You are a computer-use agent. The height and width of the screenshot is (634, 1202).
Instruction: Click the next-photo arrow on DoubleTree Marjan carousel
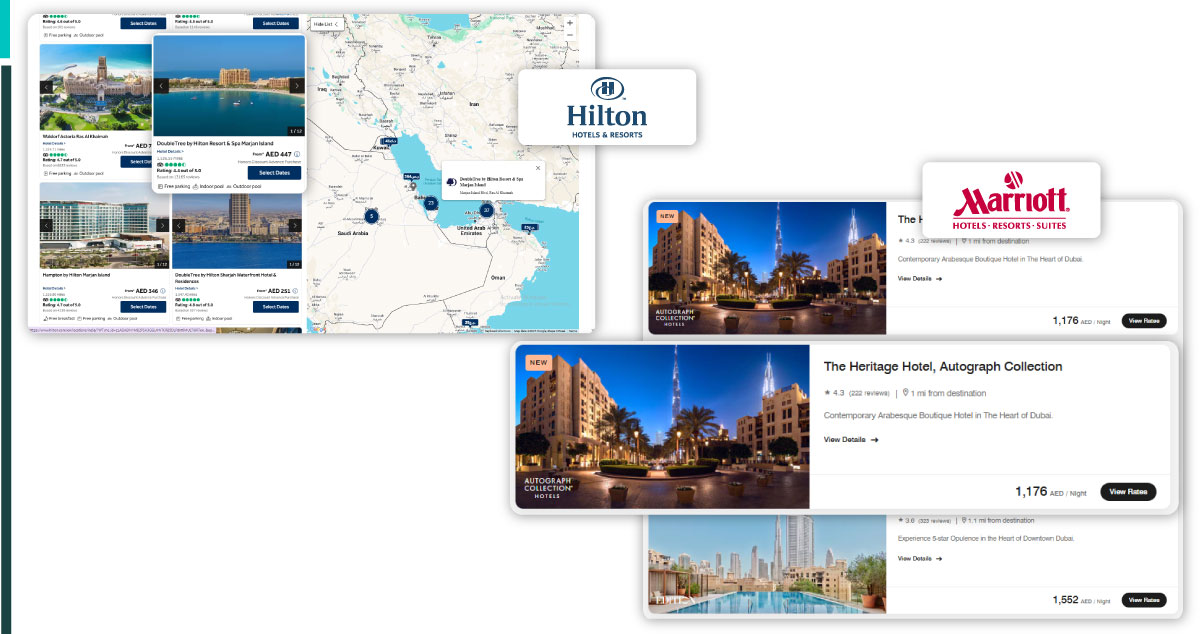point(297,88)
